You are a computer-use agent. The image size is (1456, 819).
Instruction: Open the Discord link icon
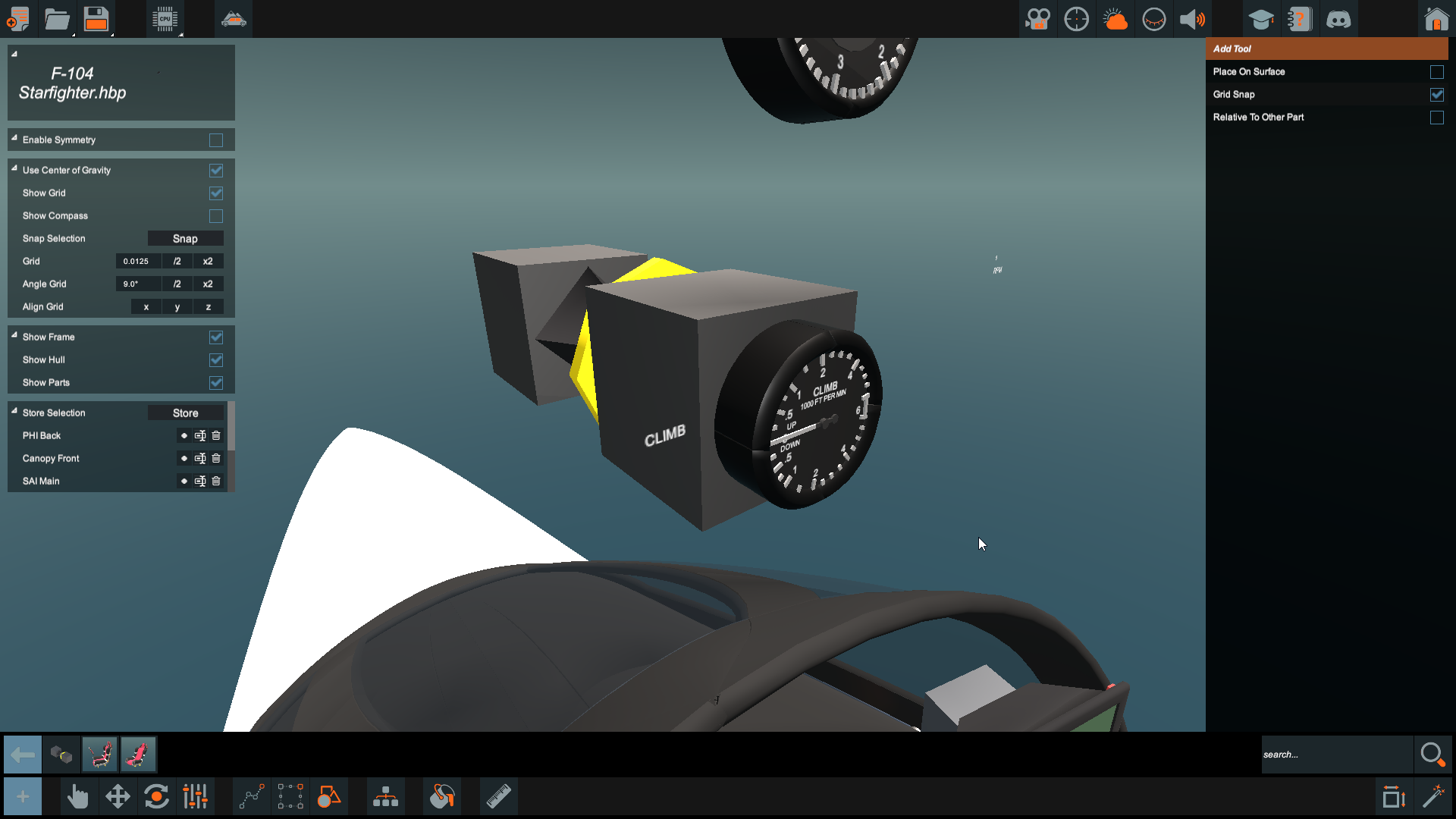pos(1338,19)
